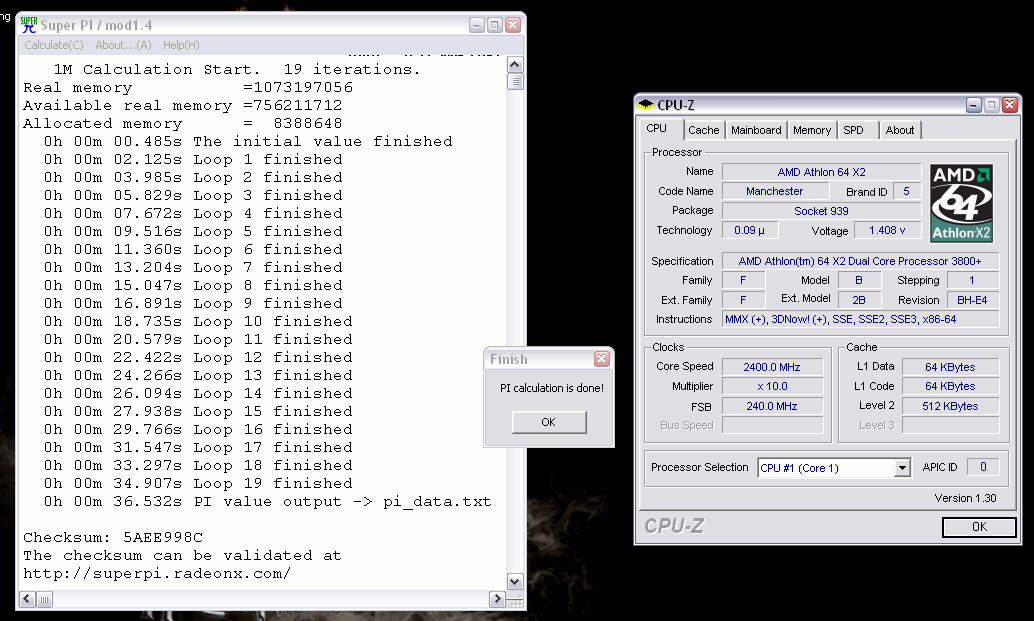Open the Help(H) menu in Super PI
The width and height of the screenshot is (1034, 621).
tap(181, 45)
